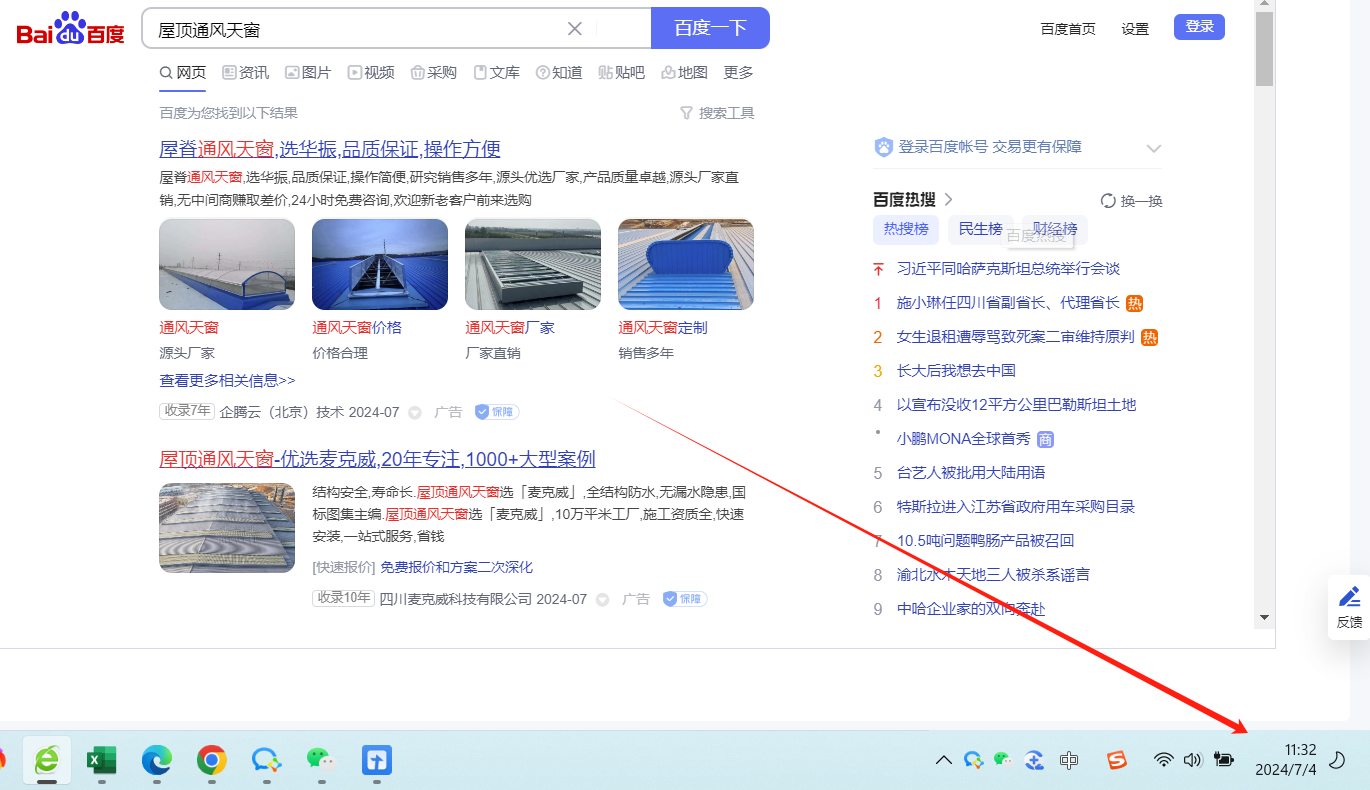1370x790 pixels.
Task: Open Excel from the taskbar
Action: [x=102, y=761]
